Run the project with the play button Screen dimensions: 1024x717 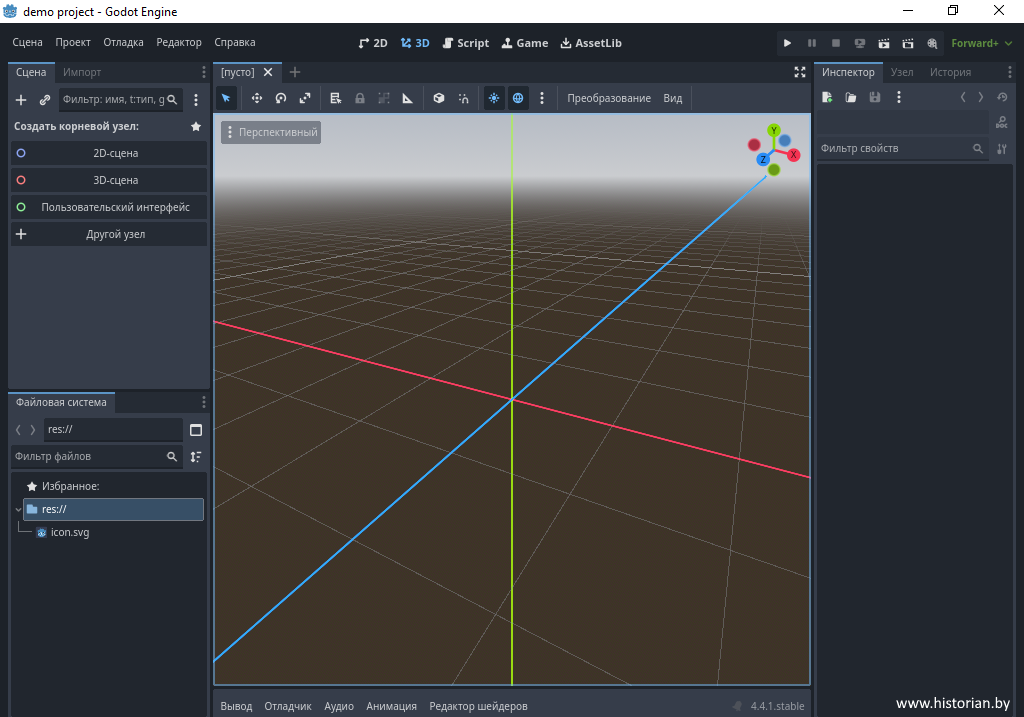coord(787,43)
